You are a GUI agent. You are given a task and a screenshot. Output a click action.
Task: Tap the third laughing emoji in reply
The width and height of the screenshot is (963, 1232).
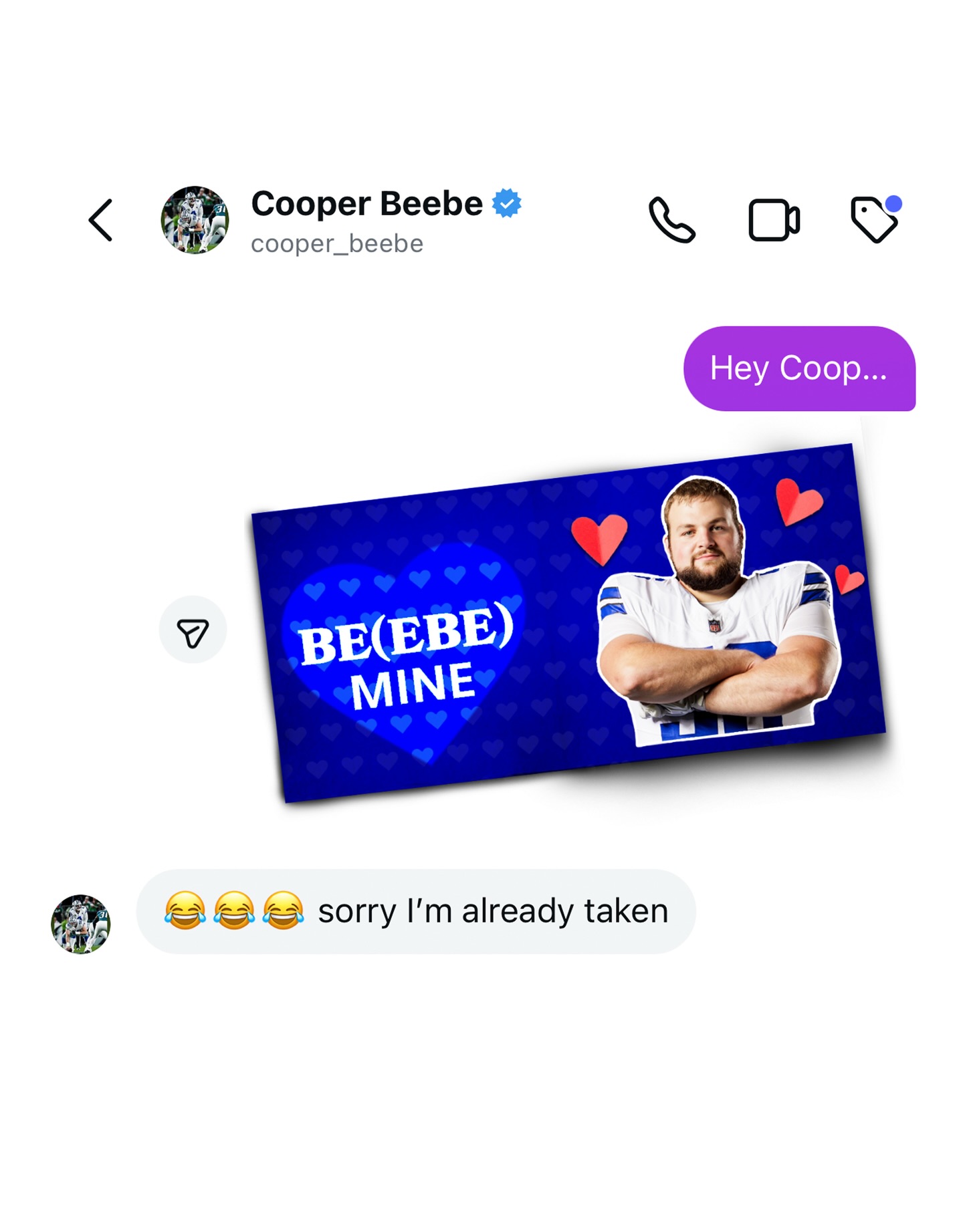coord(283,910)
